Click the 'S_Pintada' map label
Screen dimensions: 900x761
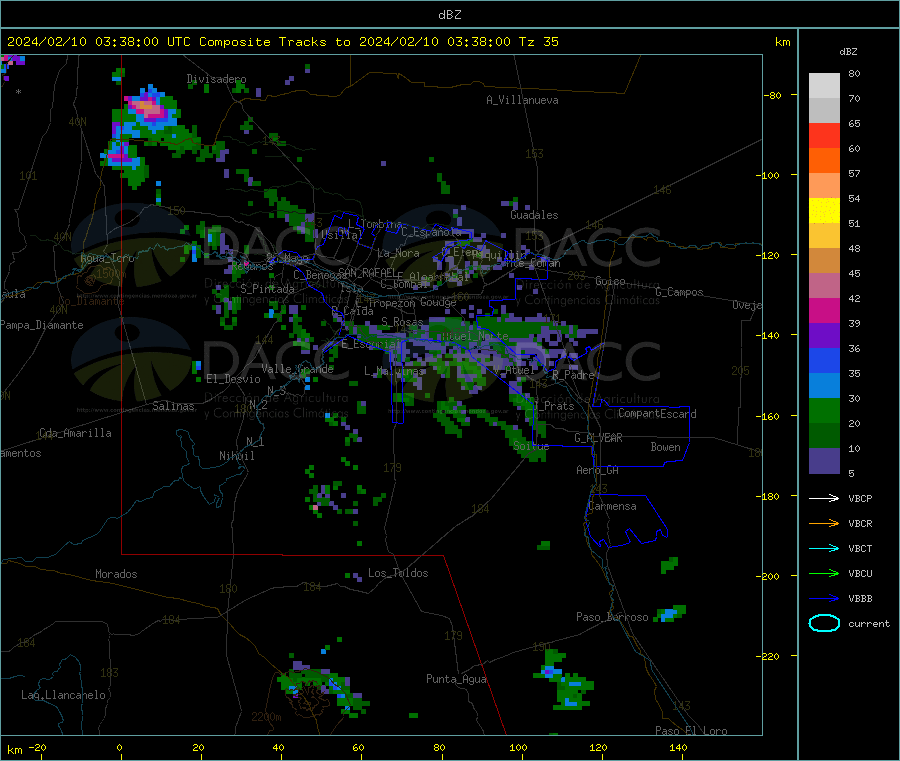pos(267,289)
